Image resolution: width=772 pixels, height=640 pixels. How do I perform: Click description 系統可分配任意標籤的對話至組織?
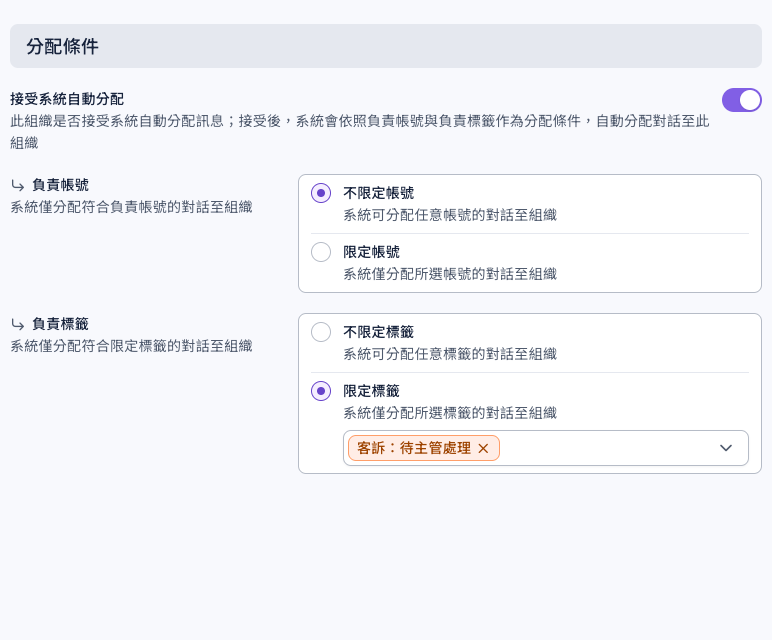tap(450, 354)
